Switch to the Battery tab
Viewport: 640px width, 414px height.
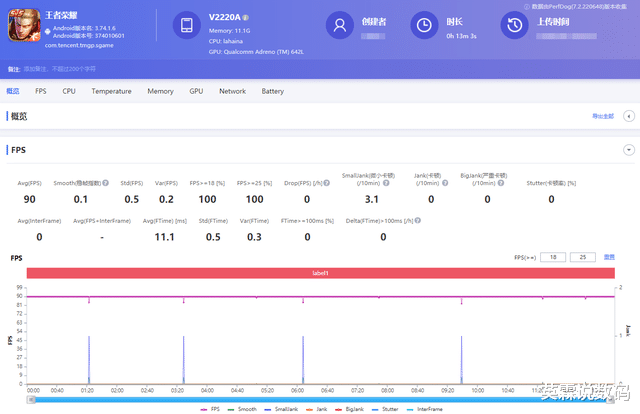273,91
